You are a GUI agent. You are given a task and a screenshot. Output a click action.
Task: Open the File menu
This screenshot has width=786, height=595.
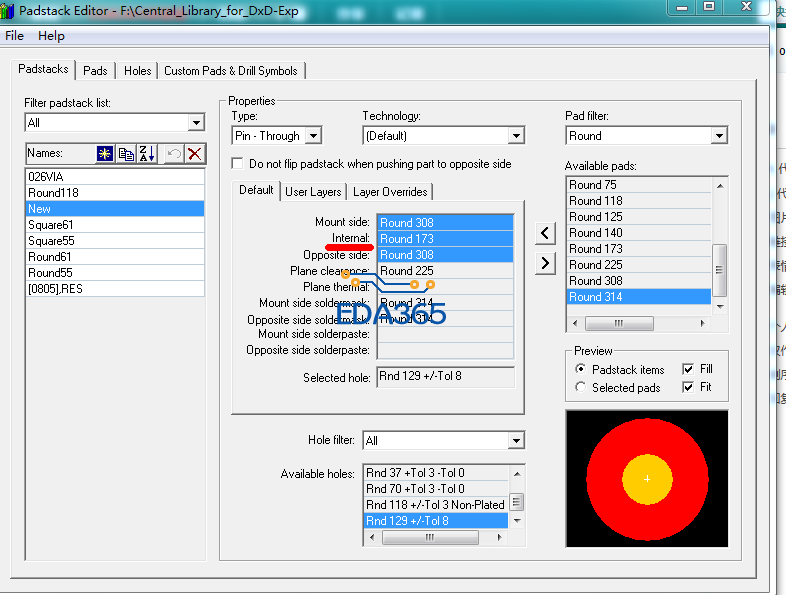[14, 36]
